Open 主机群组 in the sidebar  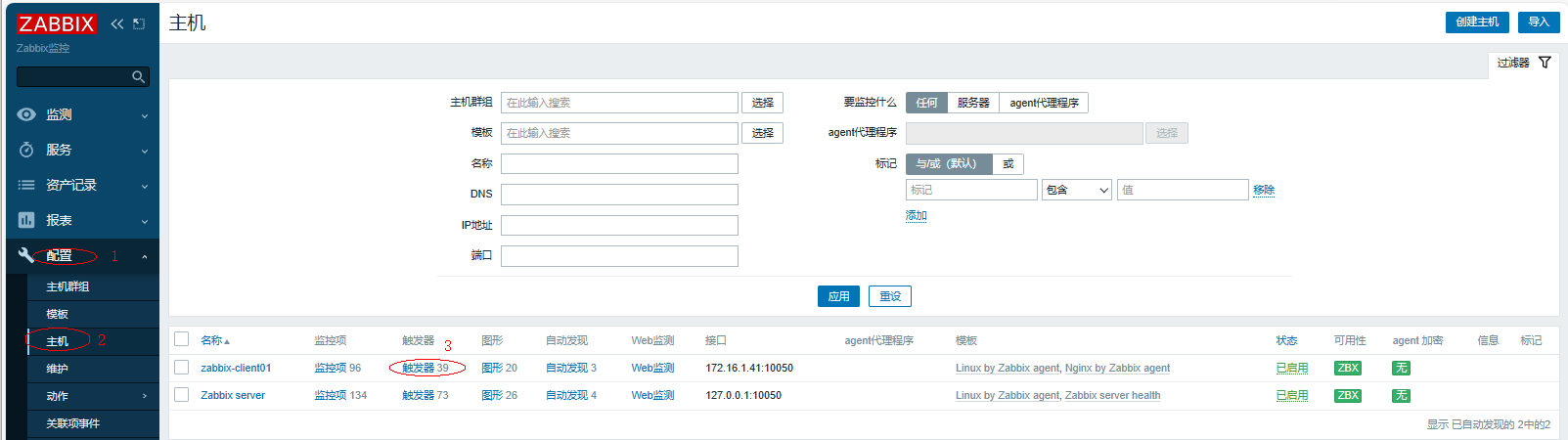tap(67, 286)
